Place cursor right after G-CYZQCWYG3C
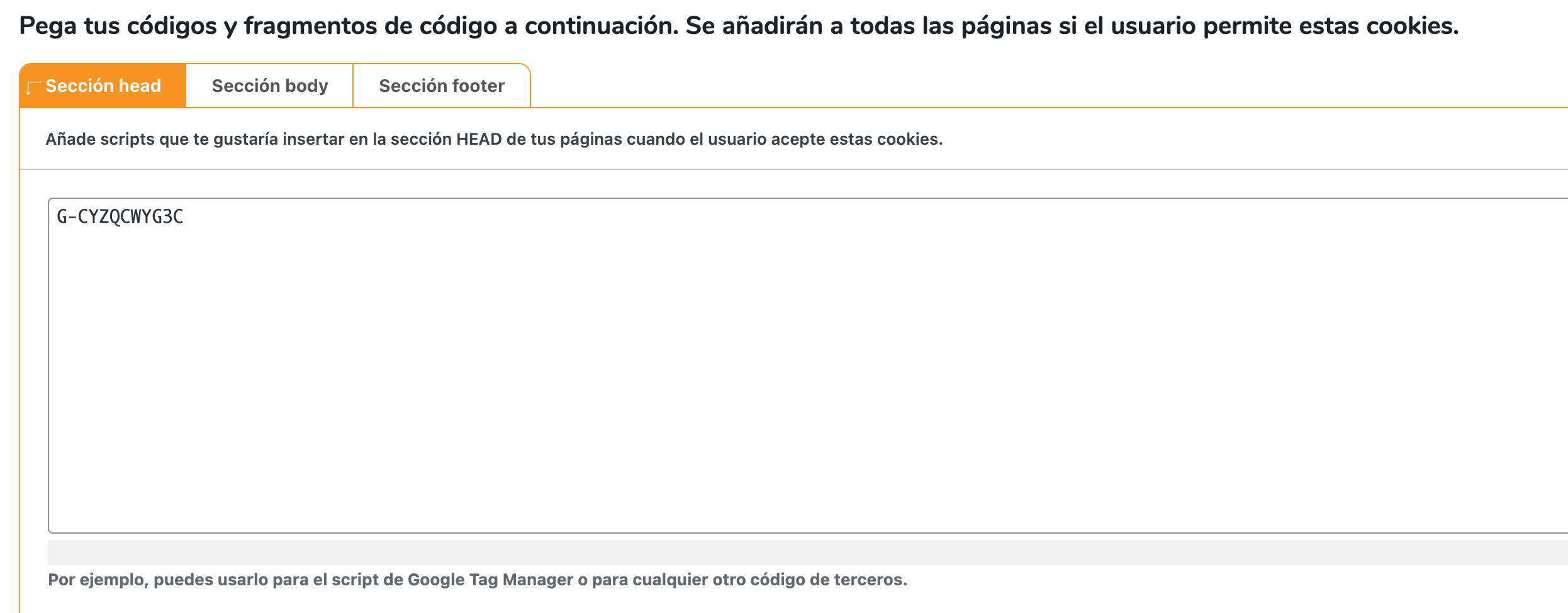 [x=184, y=217]
